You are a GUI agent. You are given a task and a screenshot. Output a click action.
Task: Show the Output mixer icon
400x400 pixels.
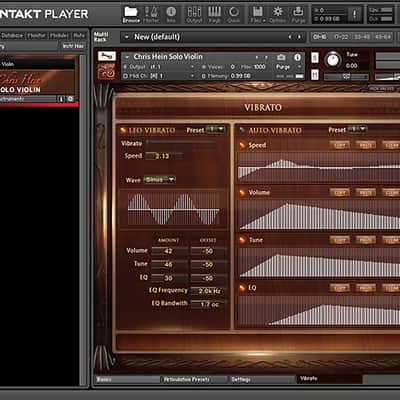tap(194, 14)
